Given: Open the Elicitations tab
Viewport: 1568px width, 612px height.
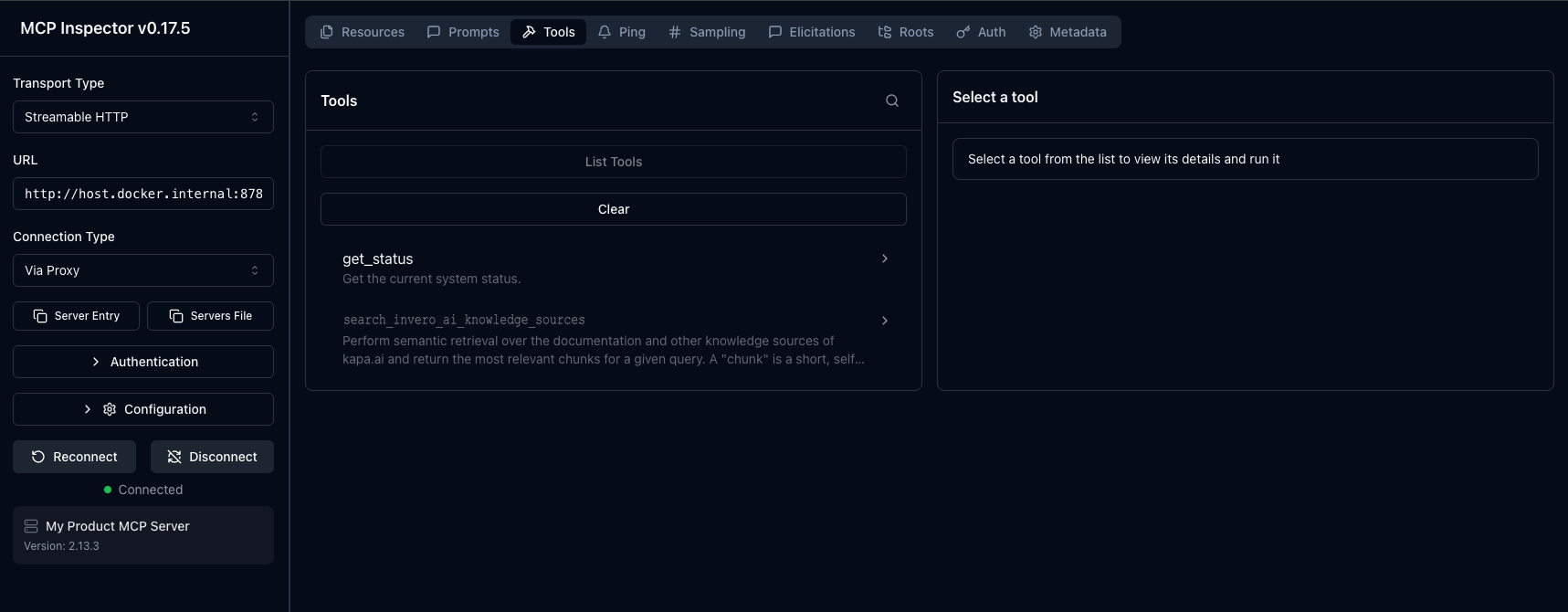Looking at the screenshot, I should (812, 32).
